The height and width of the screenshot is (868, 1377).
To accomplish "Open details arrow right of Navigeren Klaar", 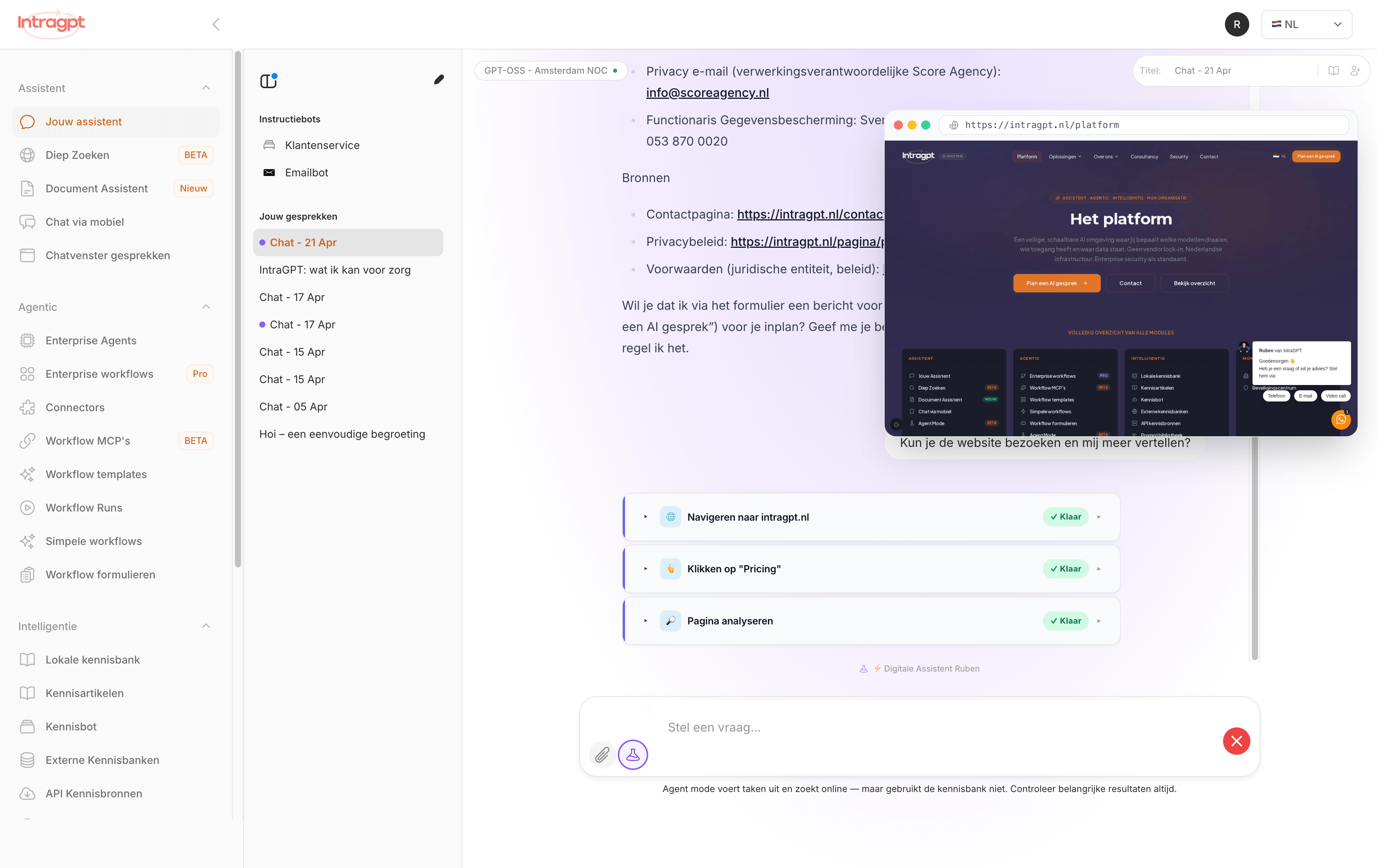I will tap(1099, 517).
